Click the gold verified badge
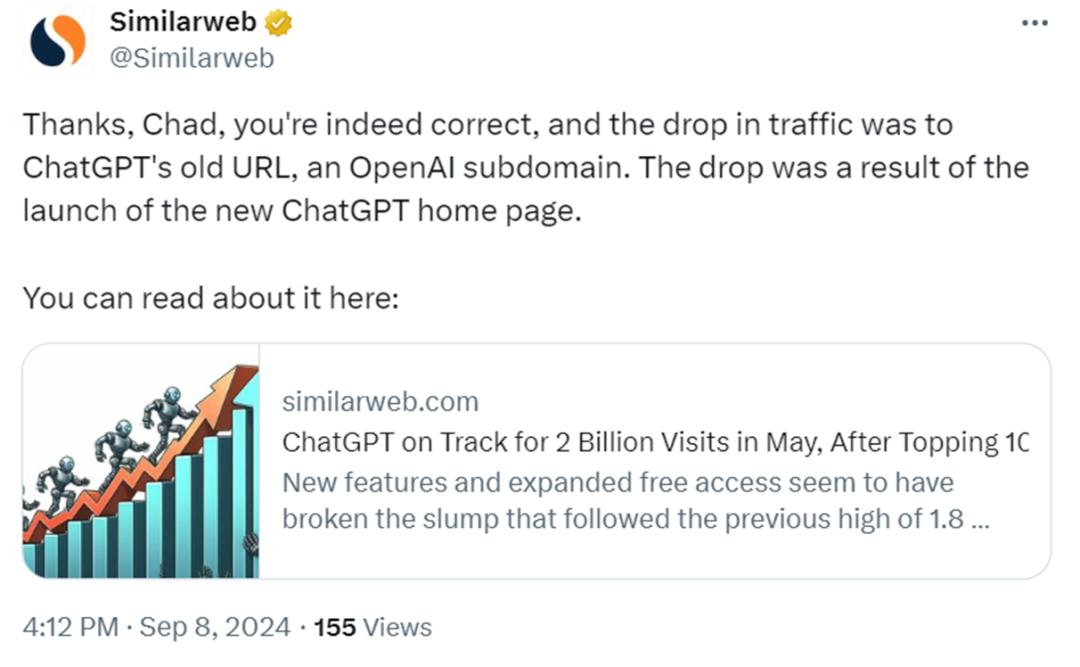The height and width of the screenshot is (667, 1080). (280, 22)
